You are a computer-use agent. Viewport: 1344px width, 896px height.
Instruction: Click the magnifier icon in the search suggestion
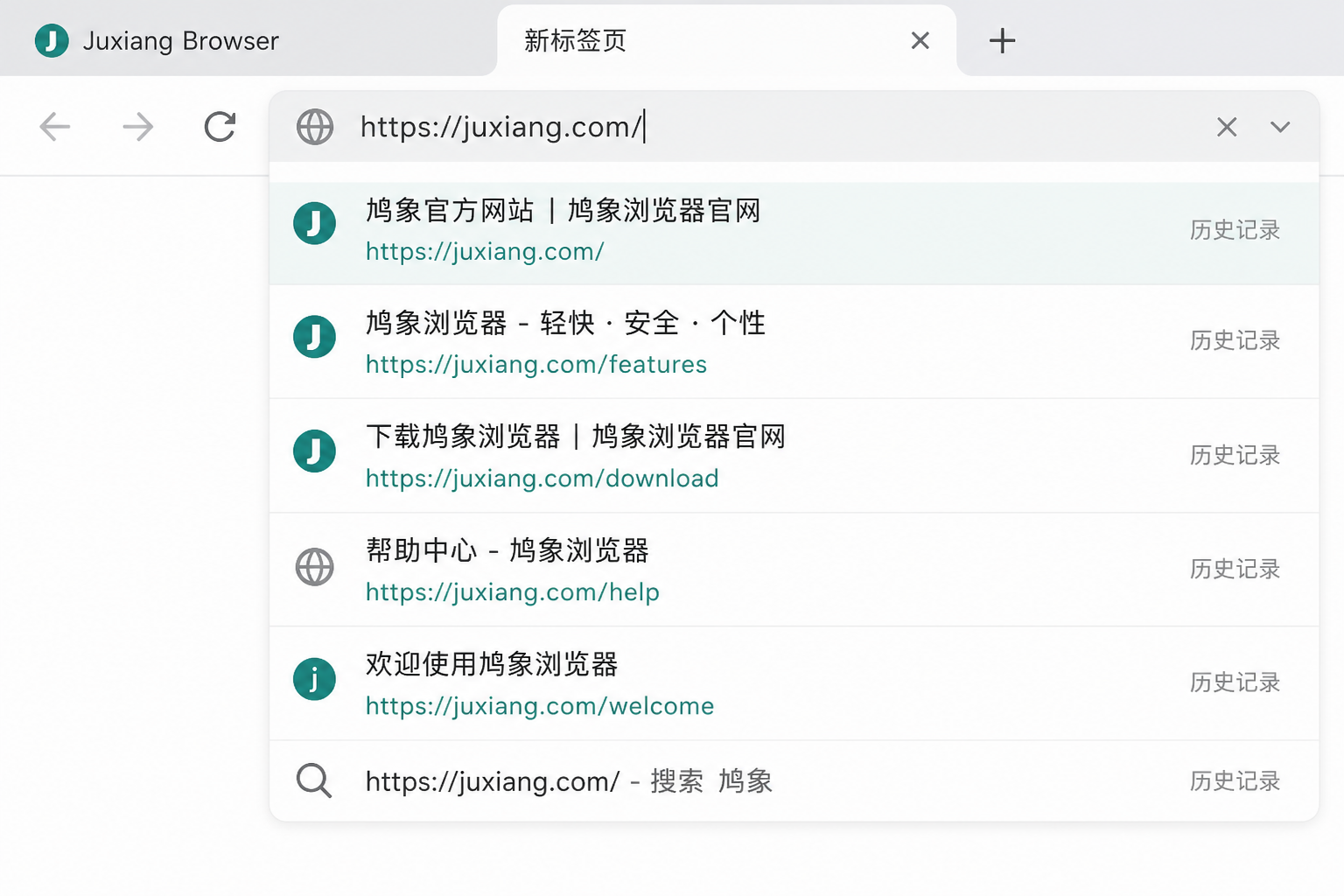tap(314, 780)
